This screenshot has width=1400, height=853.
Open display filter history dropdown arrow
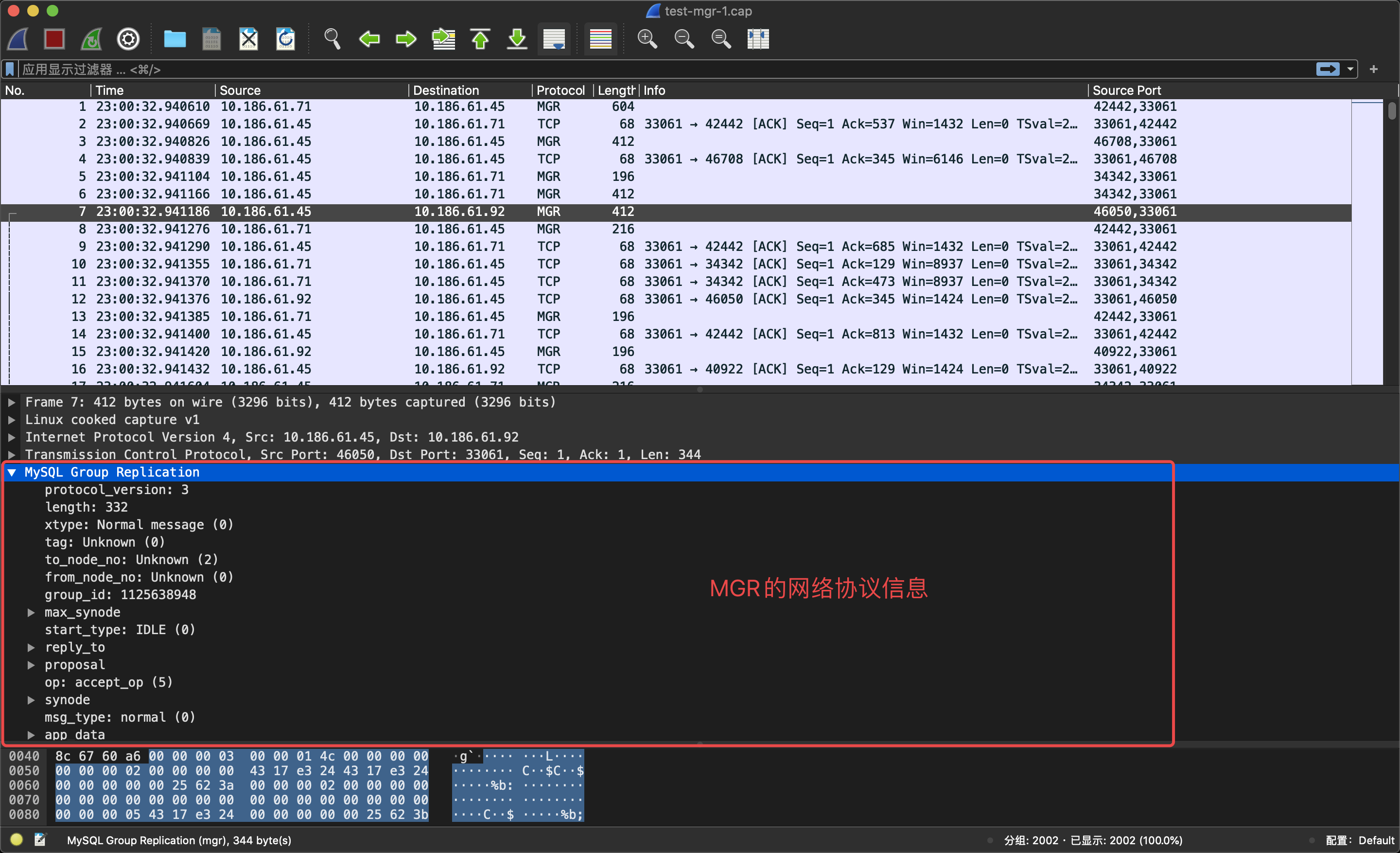pos(1350,70)
